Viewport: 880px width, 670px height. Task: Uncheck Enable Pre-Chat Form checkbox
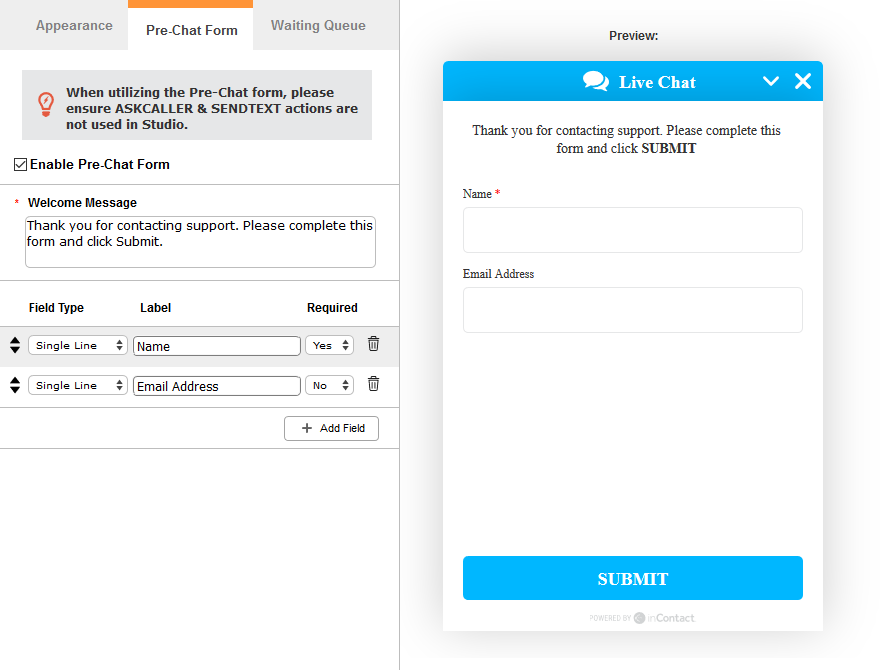20,164
